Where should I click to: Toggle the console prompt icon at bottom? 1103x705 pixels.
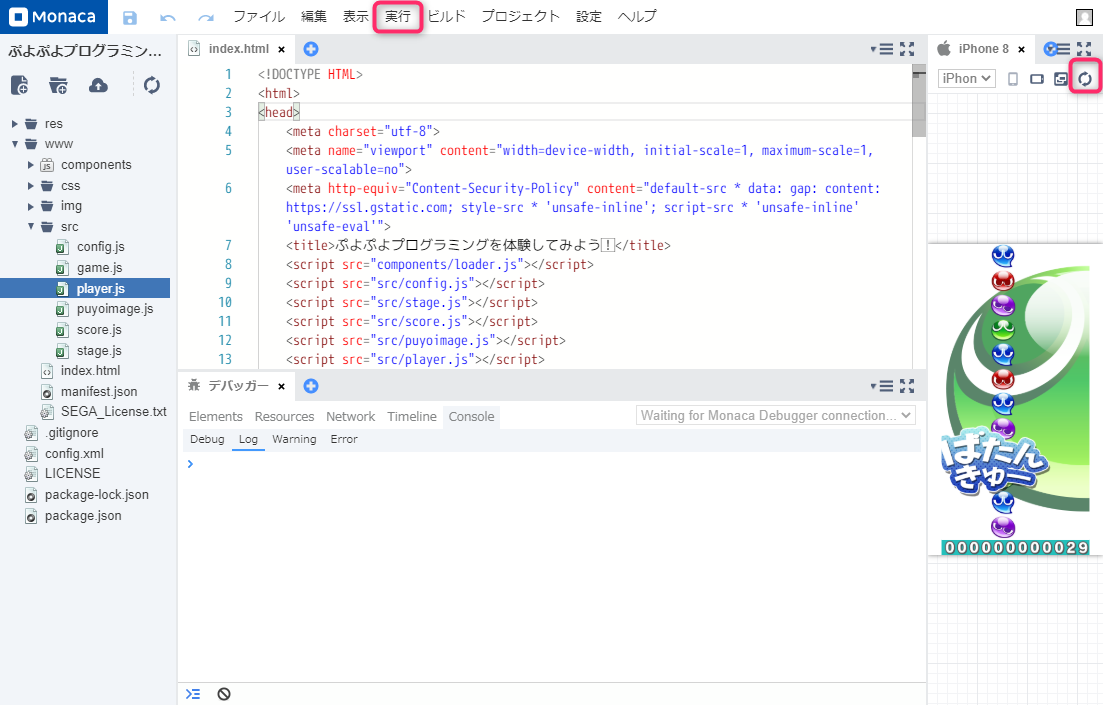click(193, 694)
